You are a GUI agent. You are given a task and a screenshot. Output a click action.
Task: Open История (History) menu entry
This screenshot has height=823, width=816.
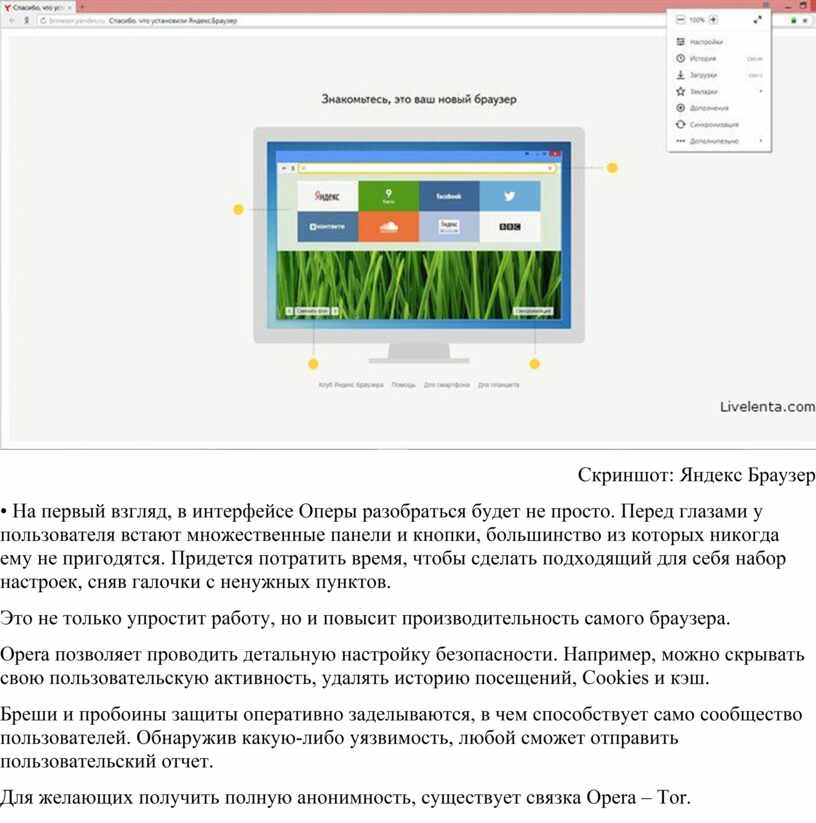[703, 59]
